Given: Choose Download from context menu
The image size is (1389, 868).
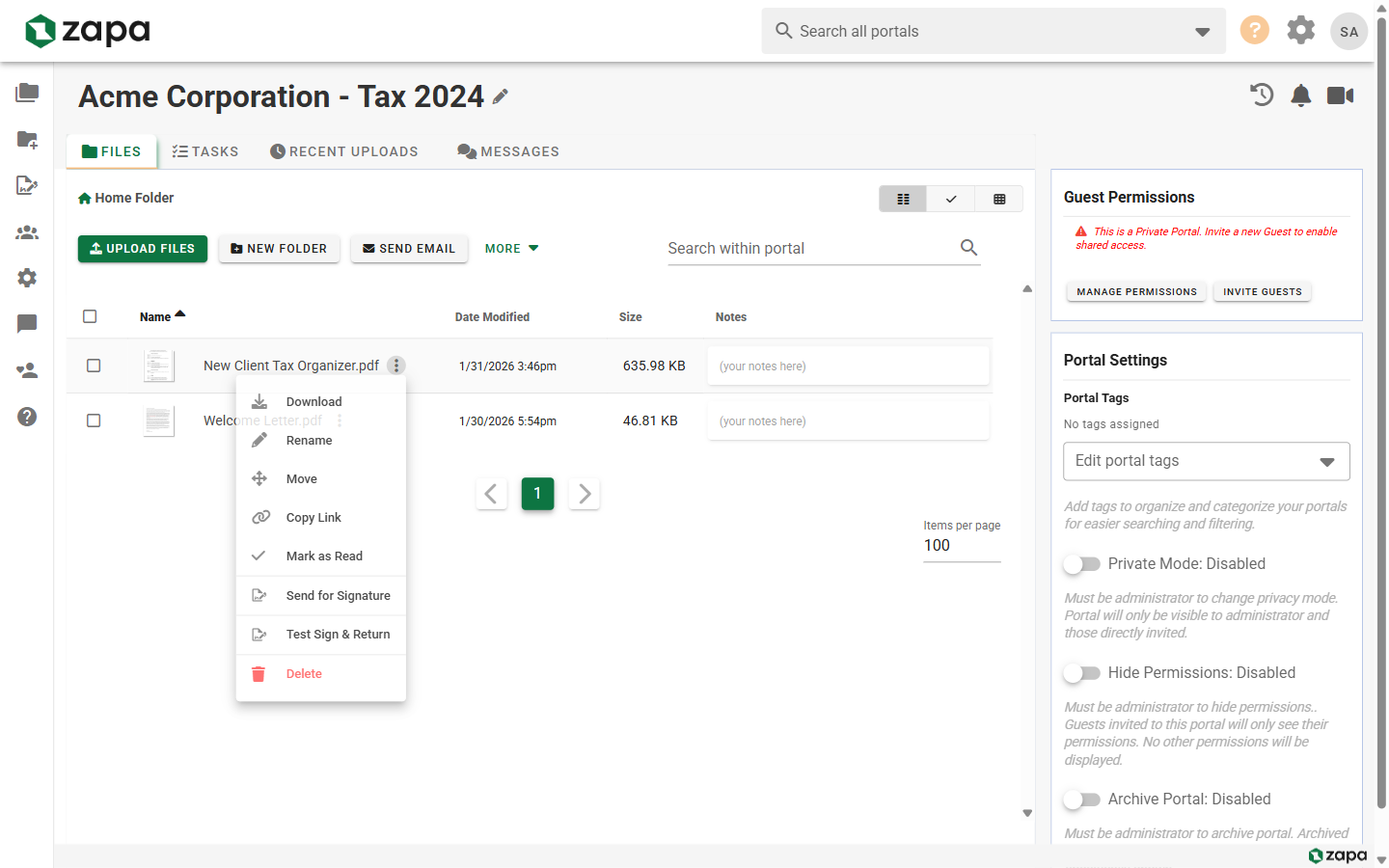Looking at the screenshot, I should pos(321,401).
